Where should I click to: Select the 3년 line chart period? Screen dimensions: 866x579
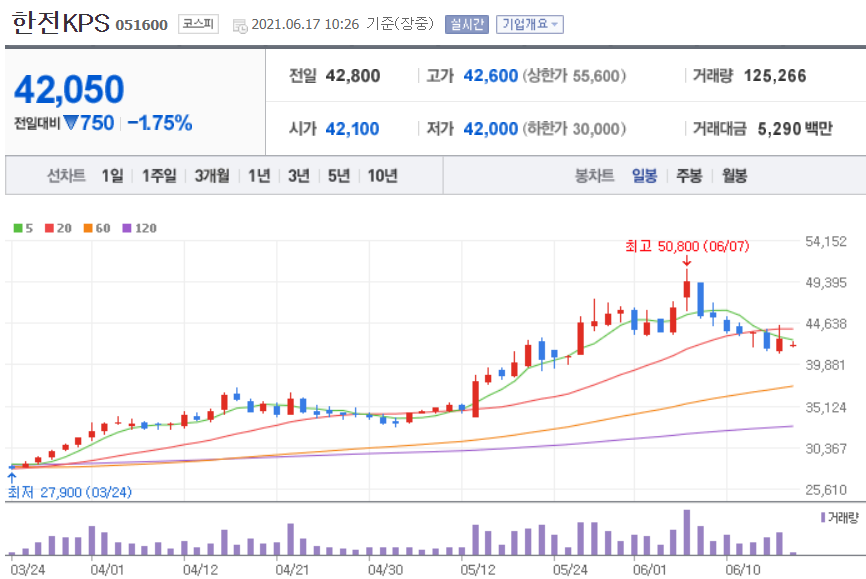(x=299, y=176)
